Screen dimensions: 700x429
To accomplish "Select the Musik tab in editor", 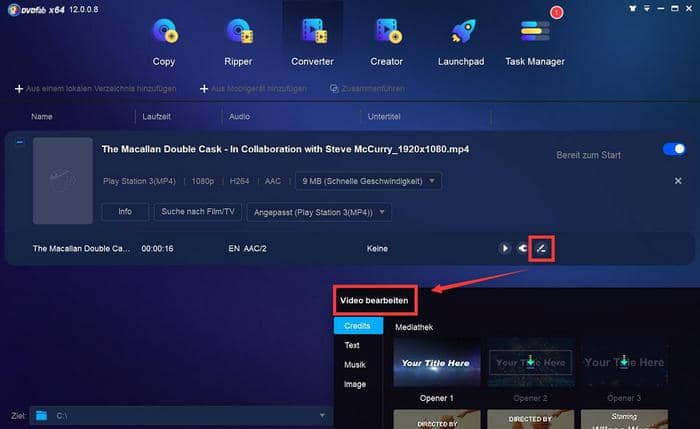I will [355, 365].
